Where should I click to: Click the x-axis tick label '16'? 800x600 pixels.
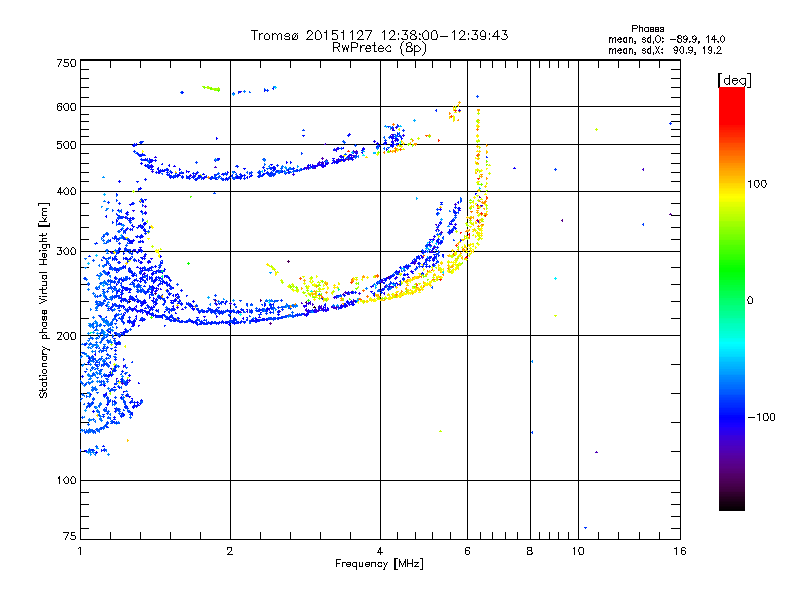[x=680, y=551]
